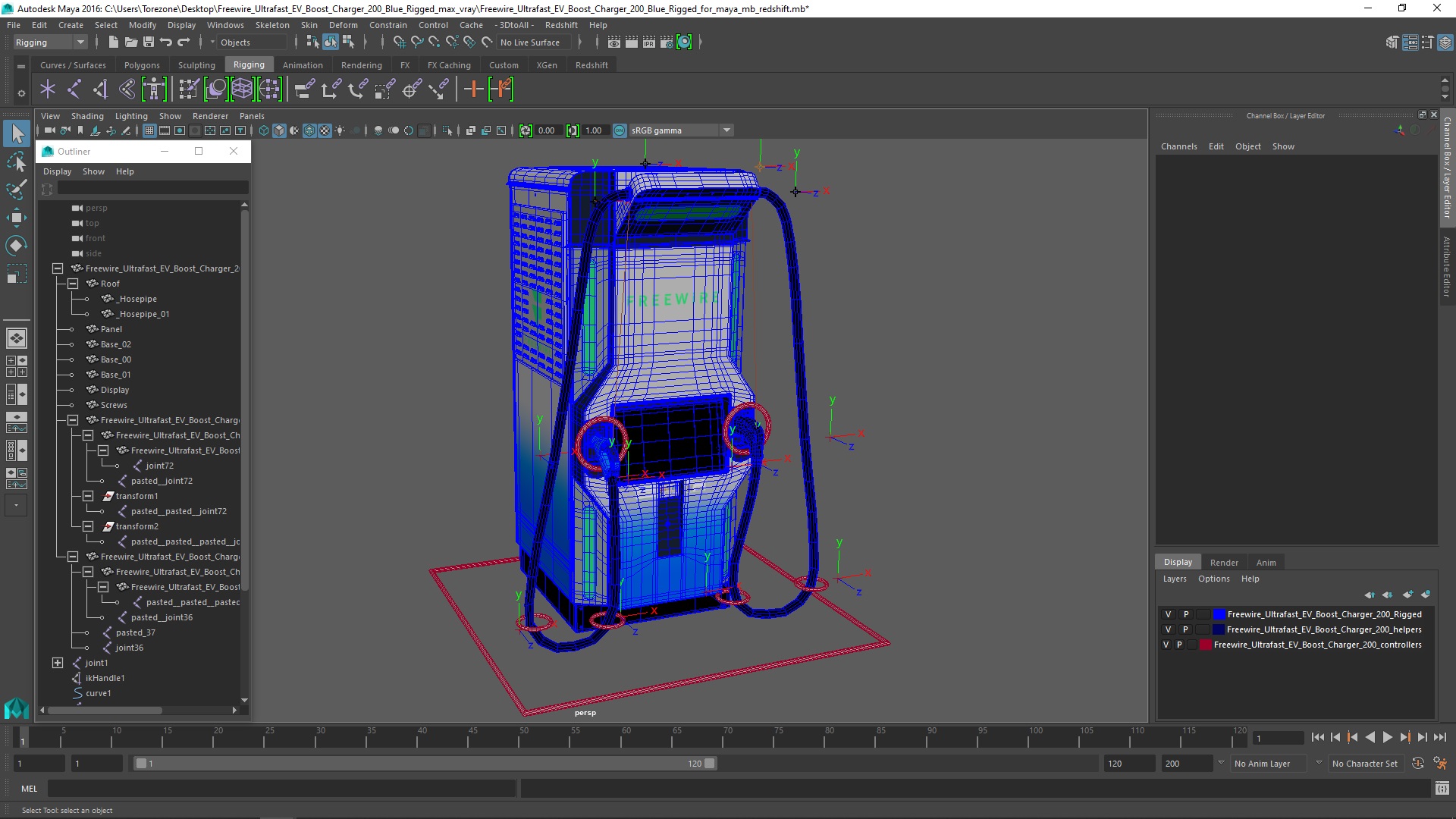The height and width of the screenshot is (819, 1456).
Task: Activate the Rotate tool
Action: pyautogui.click(x=17, y=246)
